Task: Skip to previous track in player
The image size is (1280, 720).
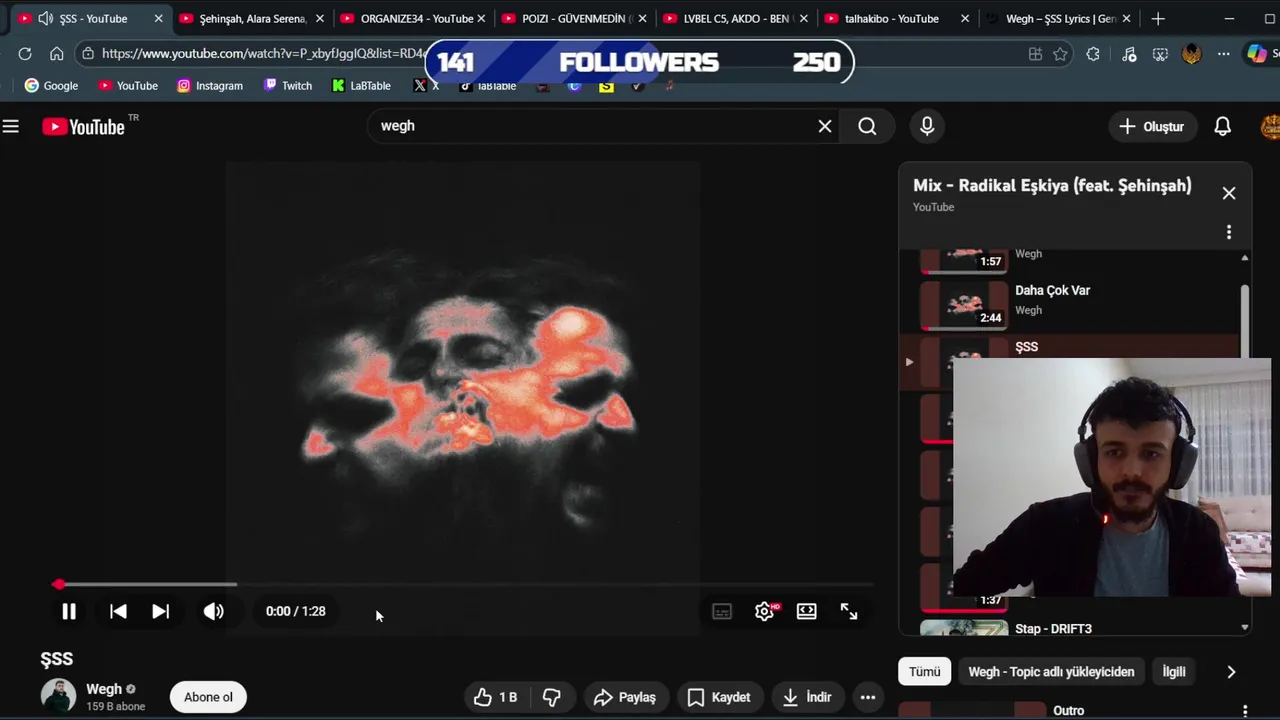Action: click(118, 611)
